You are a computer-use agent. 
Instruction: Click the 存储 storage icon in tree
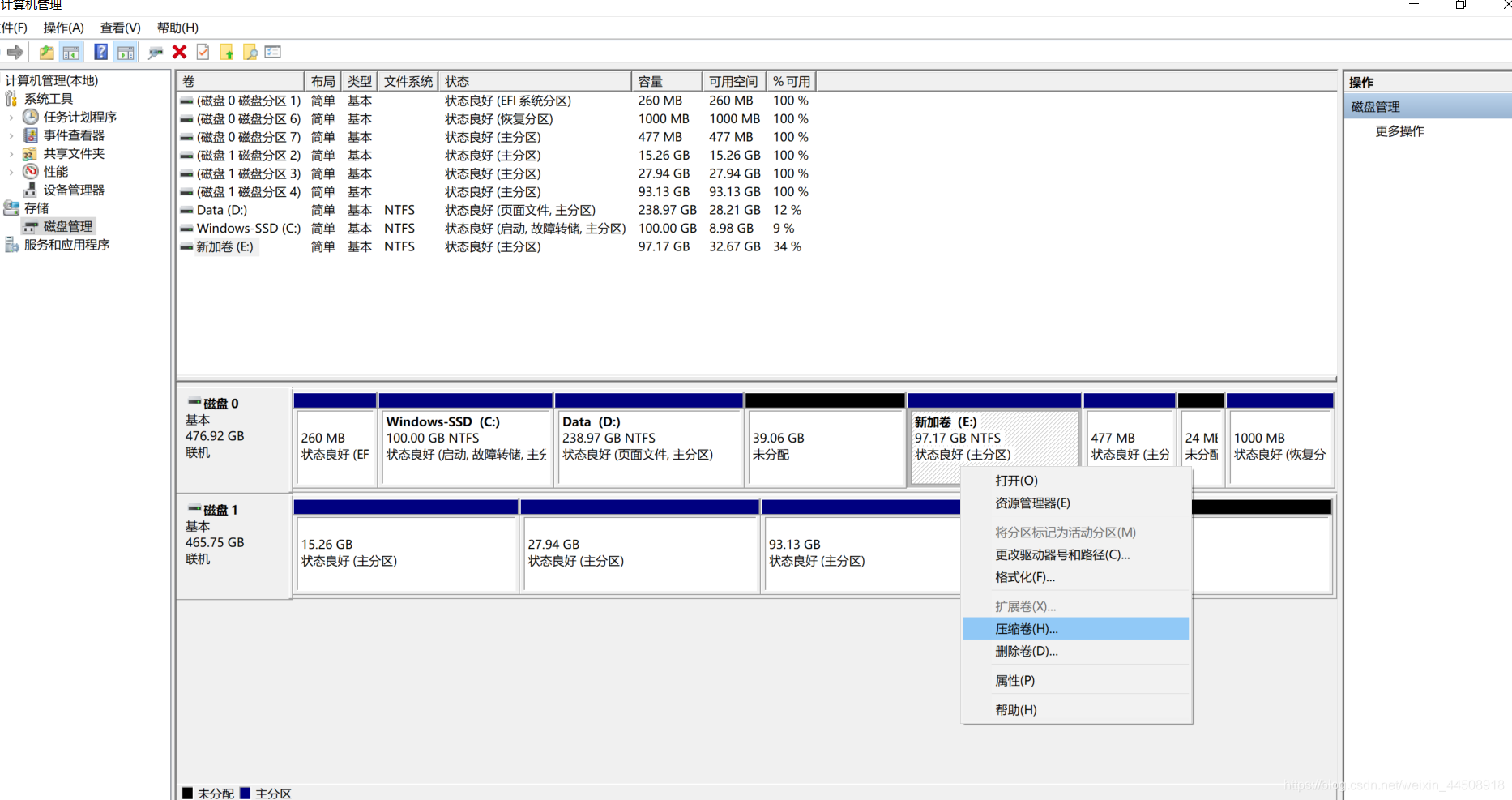tap(11, 208)
